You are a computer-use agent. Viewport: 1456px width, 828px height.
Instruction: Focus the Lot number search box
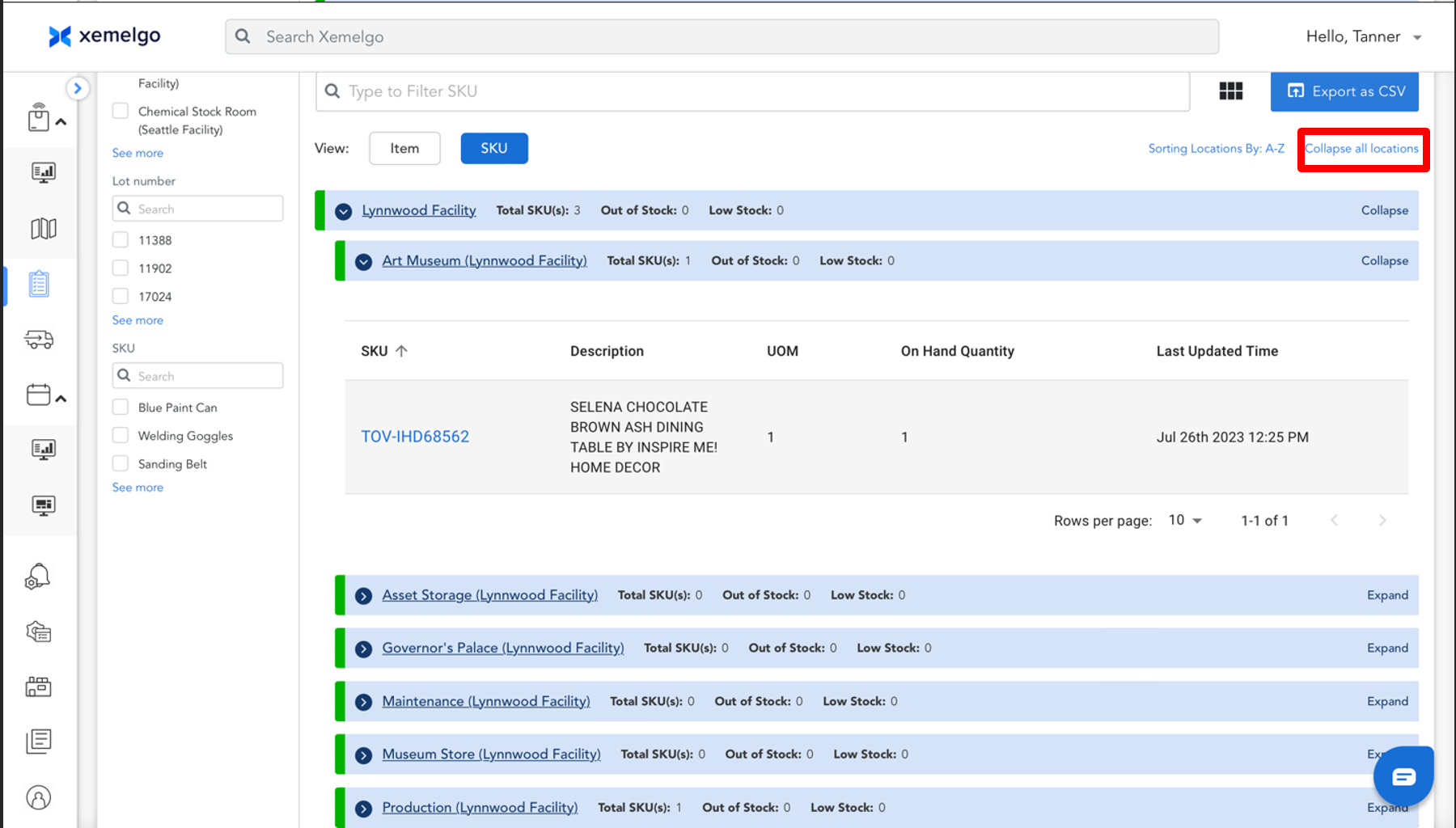click(197, 209)
